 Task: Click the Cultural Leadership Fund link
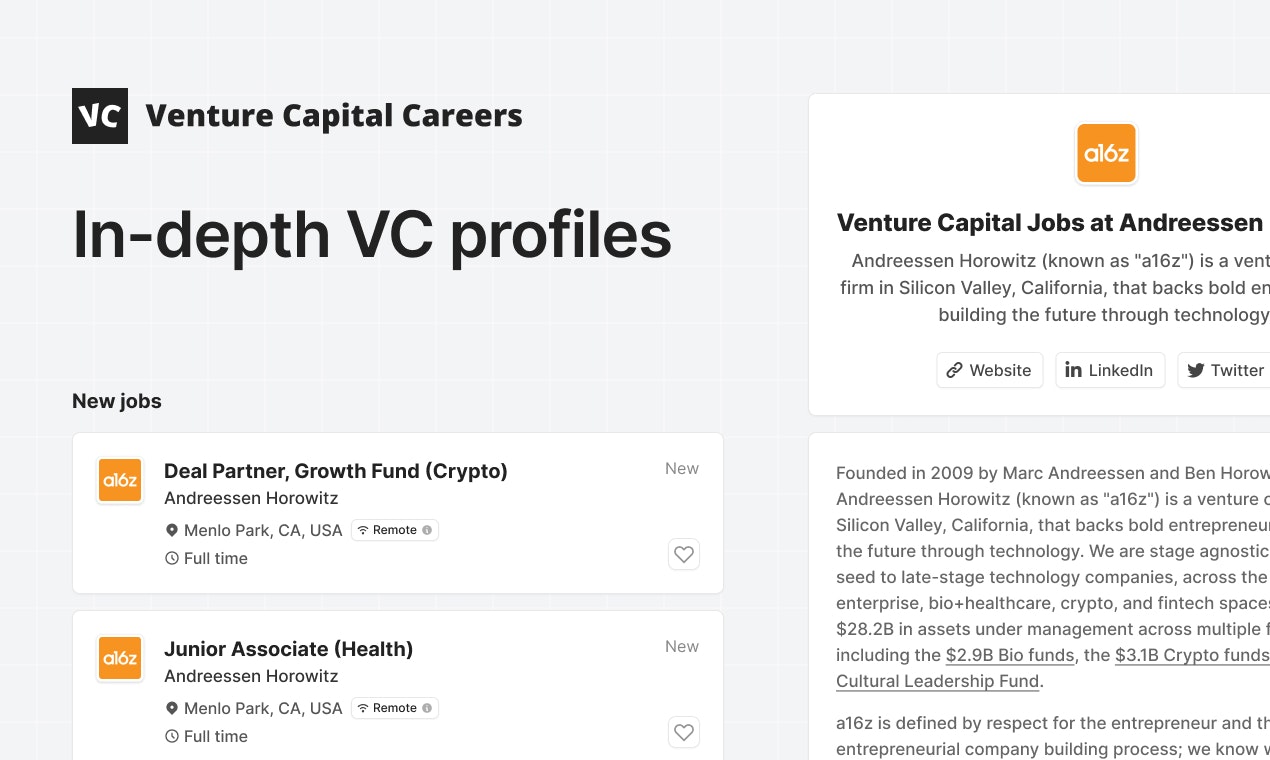937,681
